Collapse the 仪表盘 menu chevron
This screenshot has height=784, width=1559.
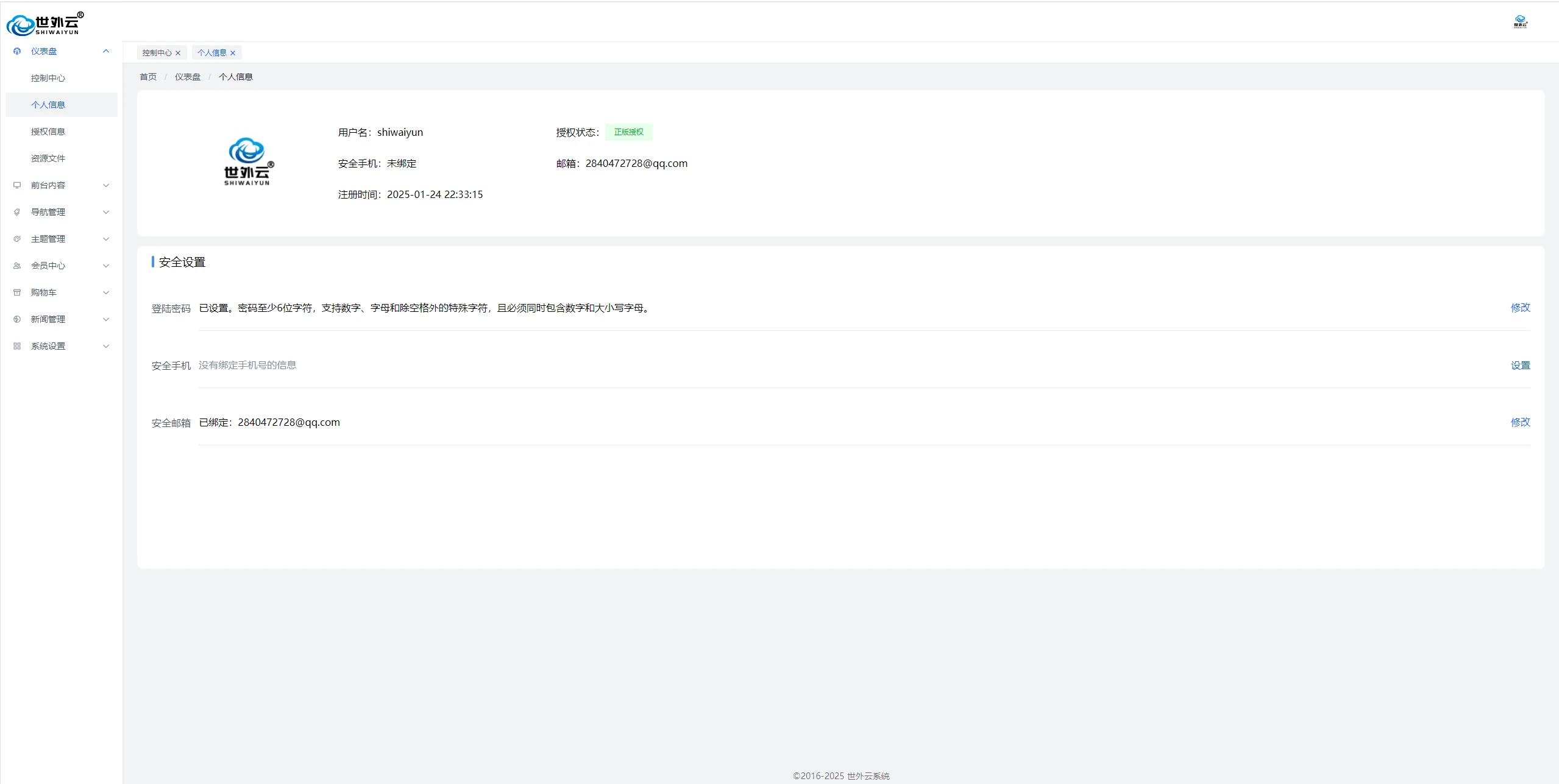click(106, 51)
